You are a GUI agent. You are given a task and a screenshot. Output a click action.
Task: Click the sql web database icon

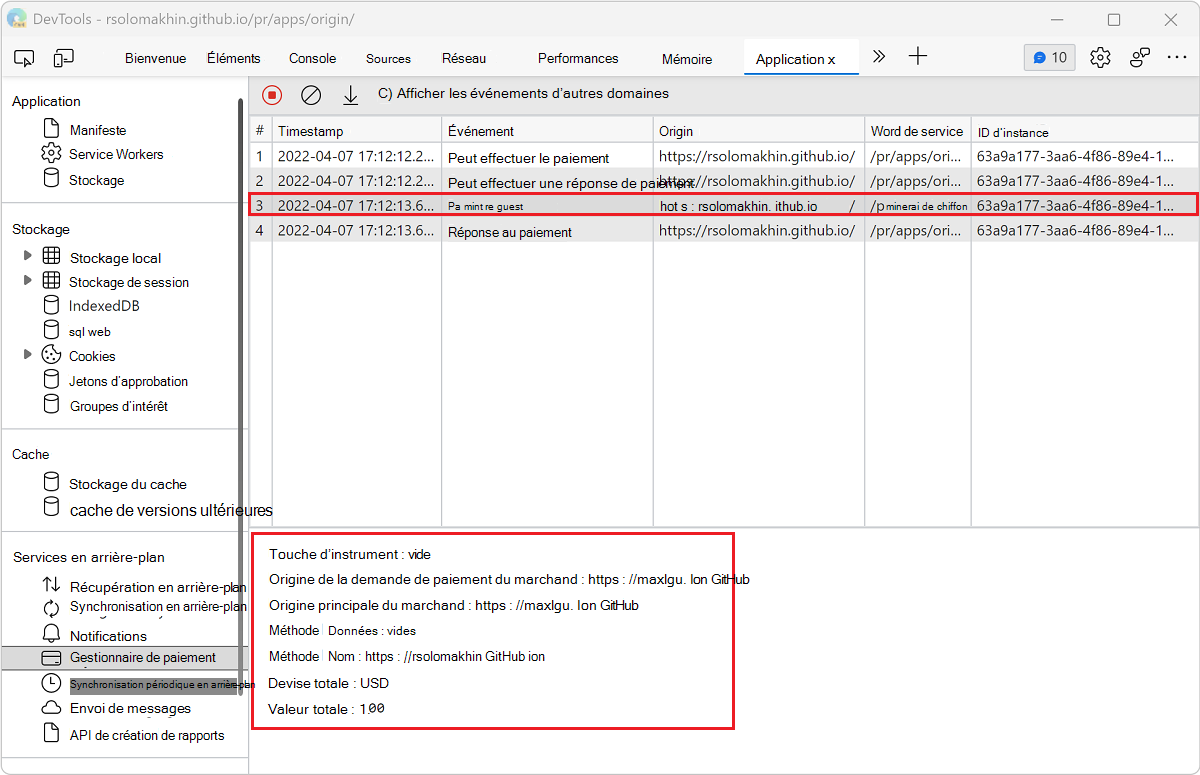tap(51, 330)
